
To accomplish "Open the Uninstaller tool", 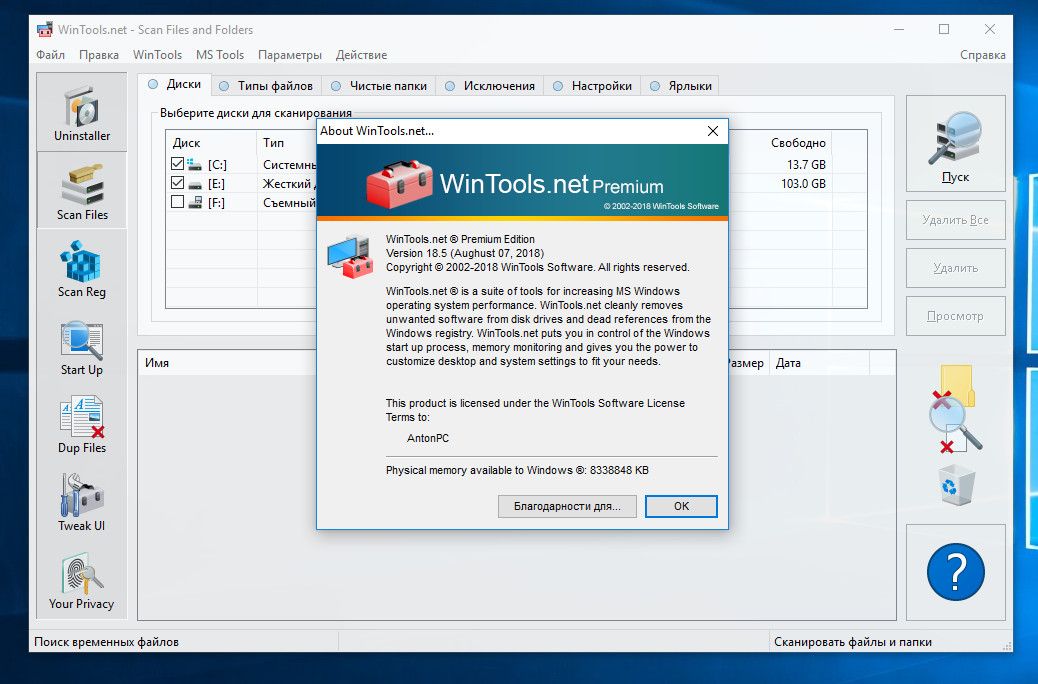I will (x=82, y=112).
